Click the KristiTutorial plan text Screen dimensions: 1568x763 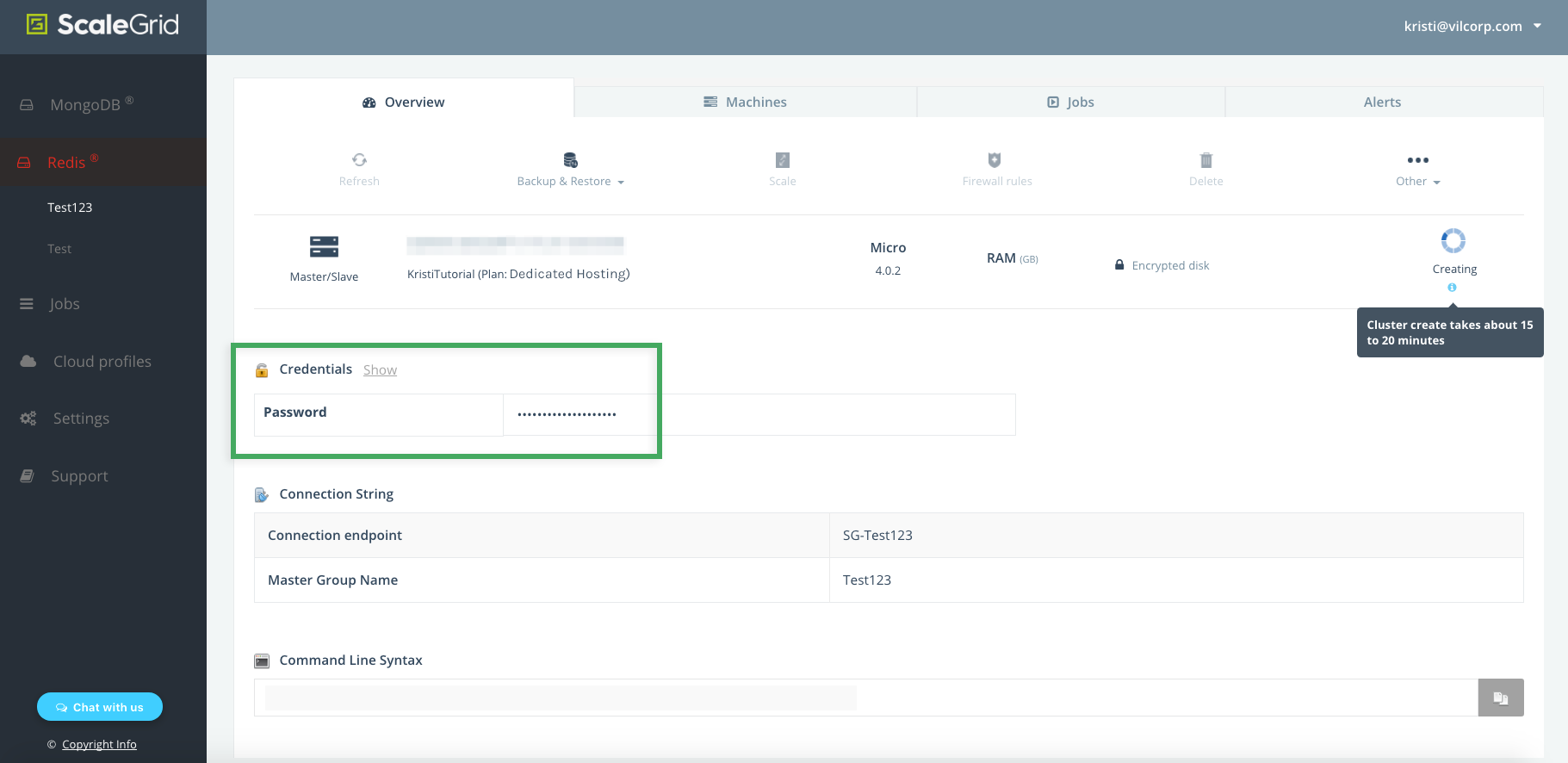click(x=518, y=274)
